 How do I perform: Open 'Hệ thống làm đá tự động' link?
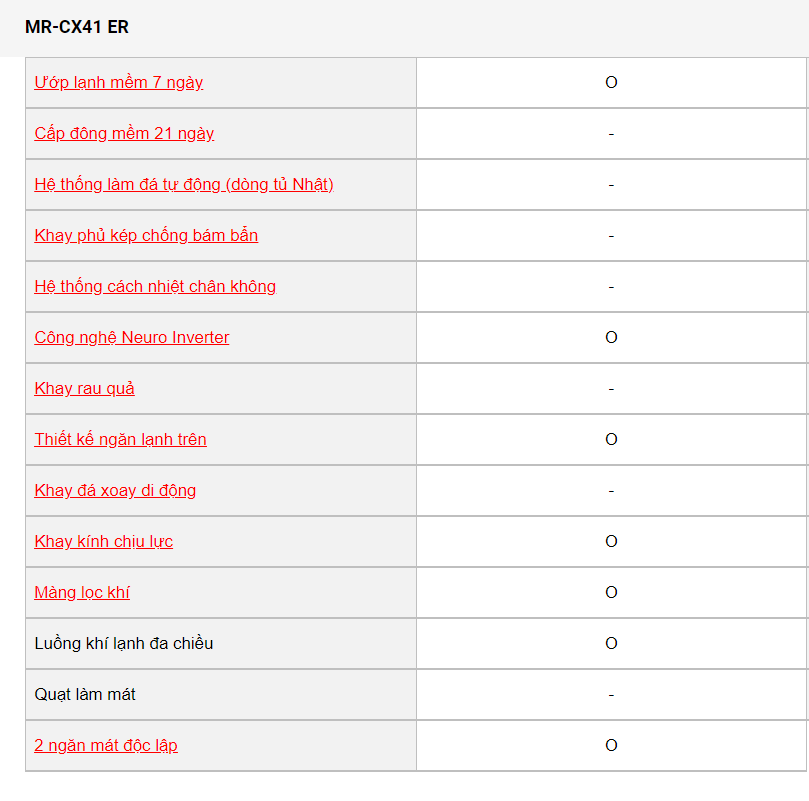[x=184, y=185]
